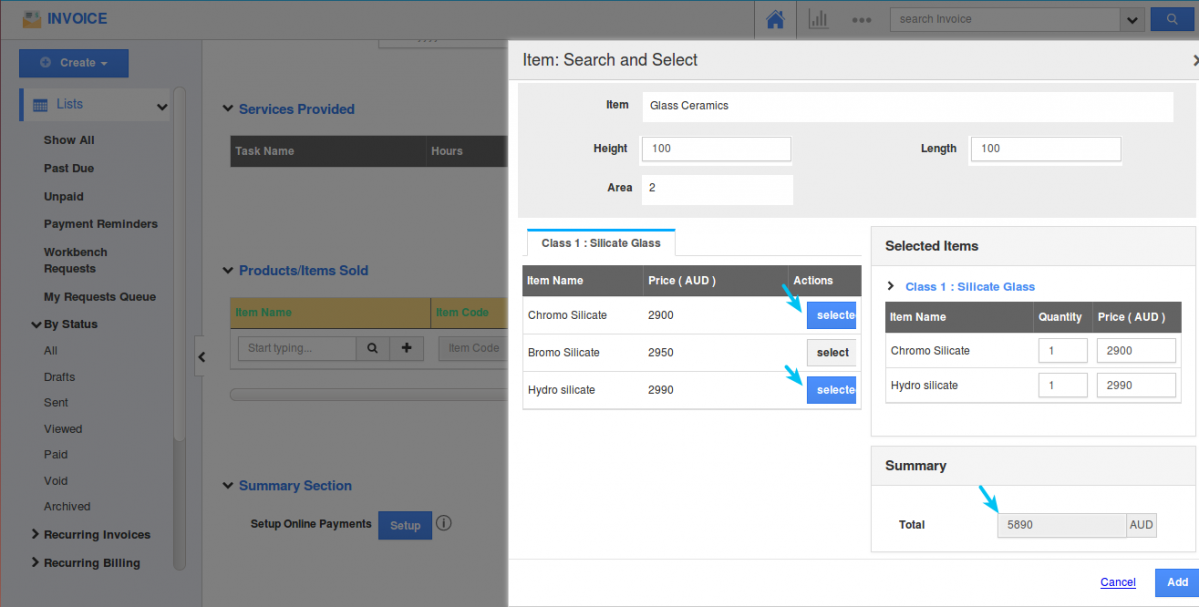The height and width of the screenshot is (607, 1199).
Task: Switch to Class 1 : Silicate Glass tab
Action: pos(600,243)
